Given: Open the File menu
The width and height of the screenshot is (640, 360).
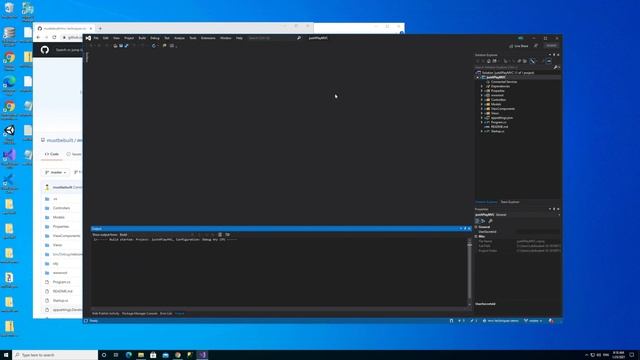Looking at the screenshot, I should click(96, 38).
